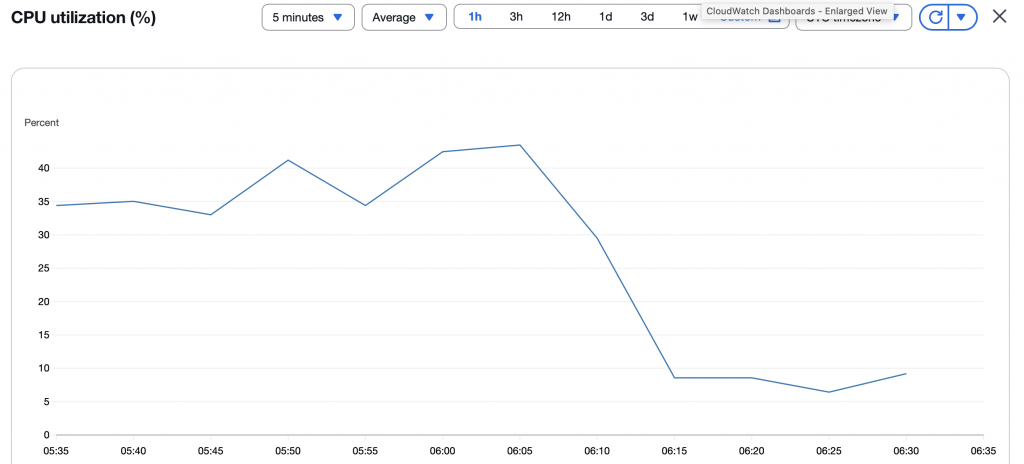This screenshot has width=1024, height=464.
Task: Click the 06:05 peak point on the graph
Action: [x=520, y=145]
